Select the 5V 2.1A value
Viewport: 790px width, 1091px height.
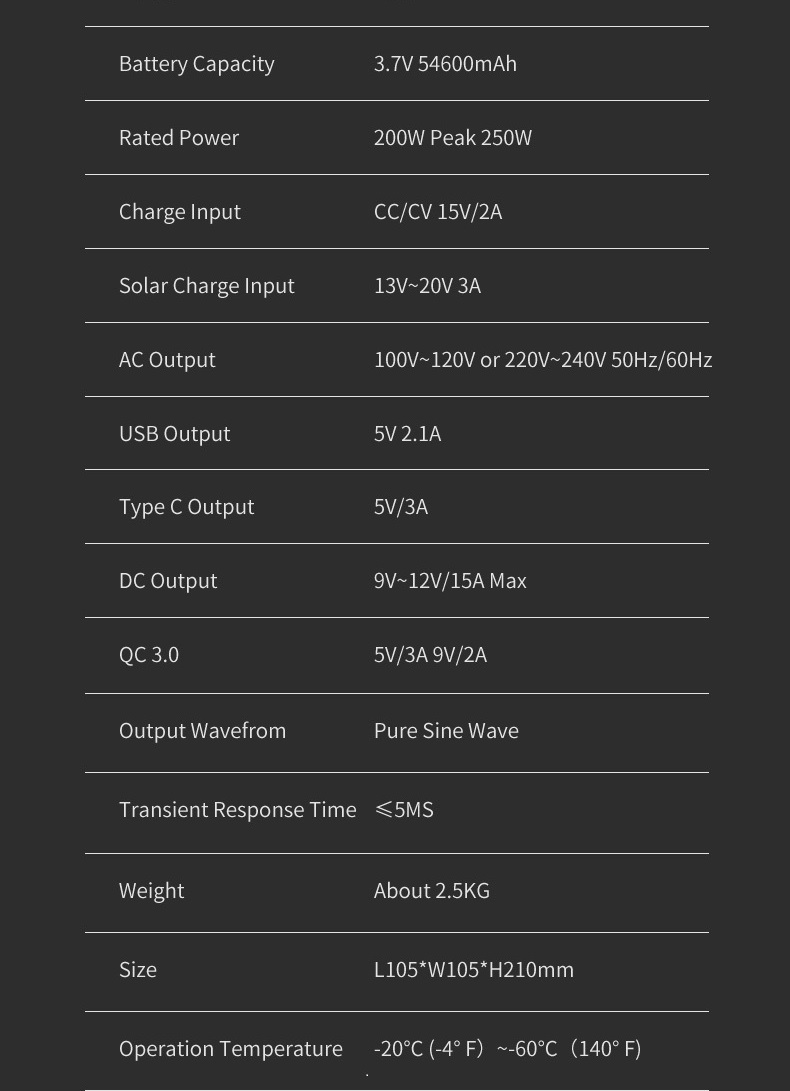(x=407, y=434)
